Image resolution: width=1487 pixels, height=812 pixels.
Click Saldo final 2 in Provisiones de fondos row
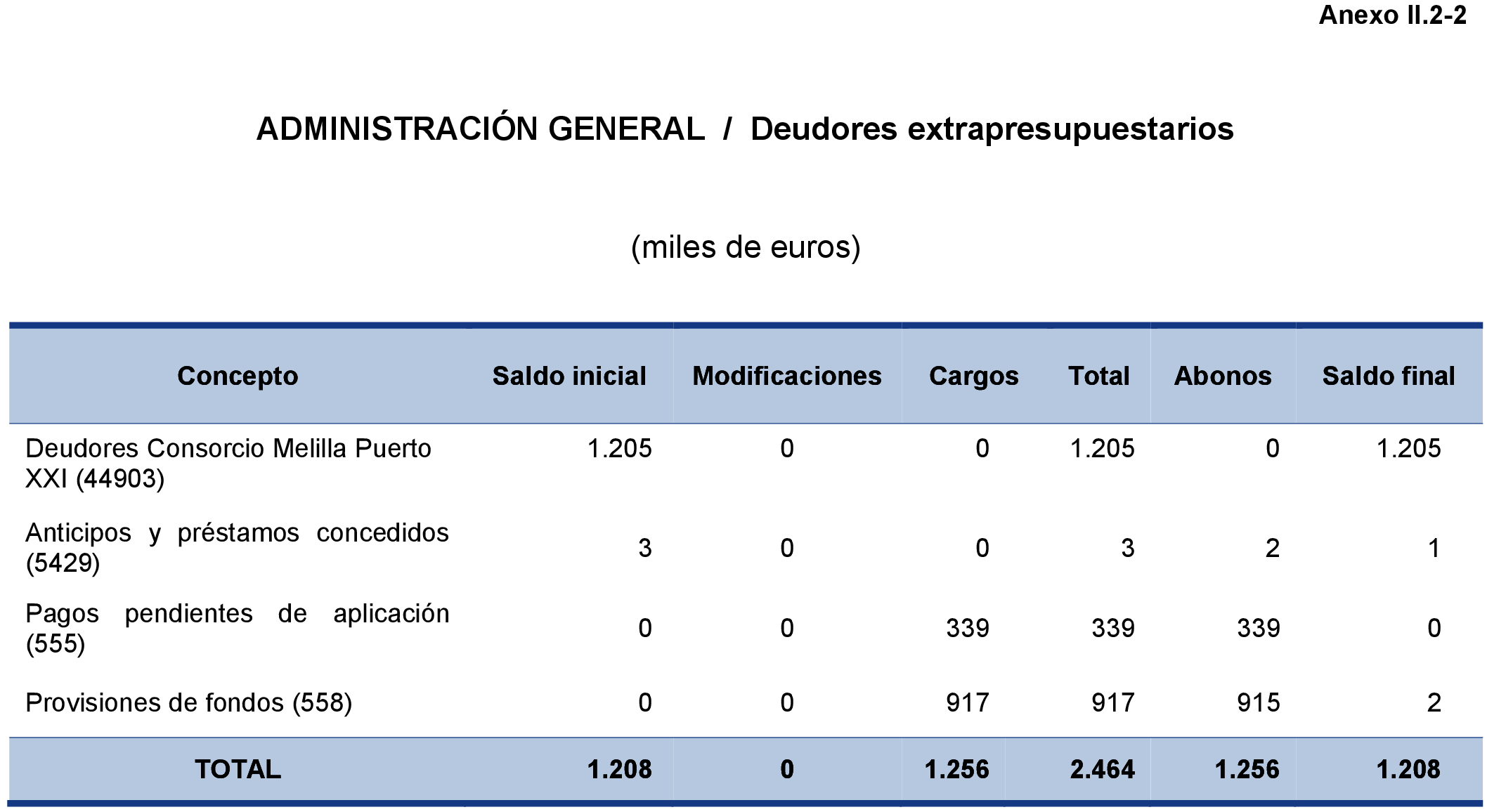tap(1434, 703)
